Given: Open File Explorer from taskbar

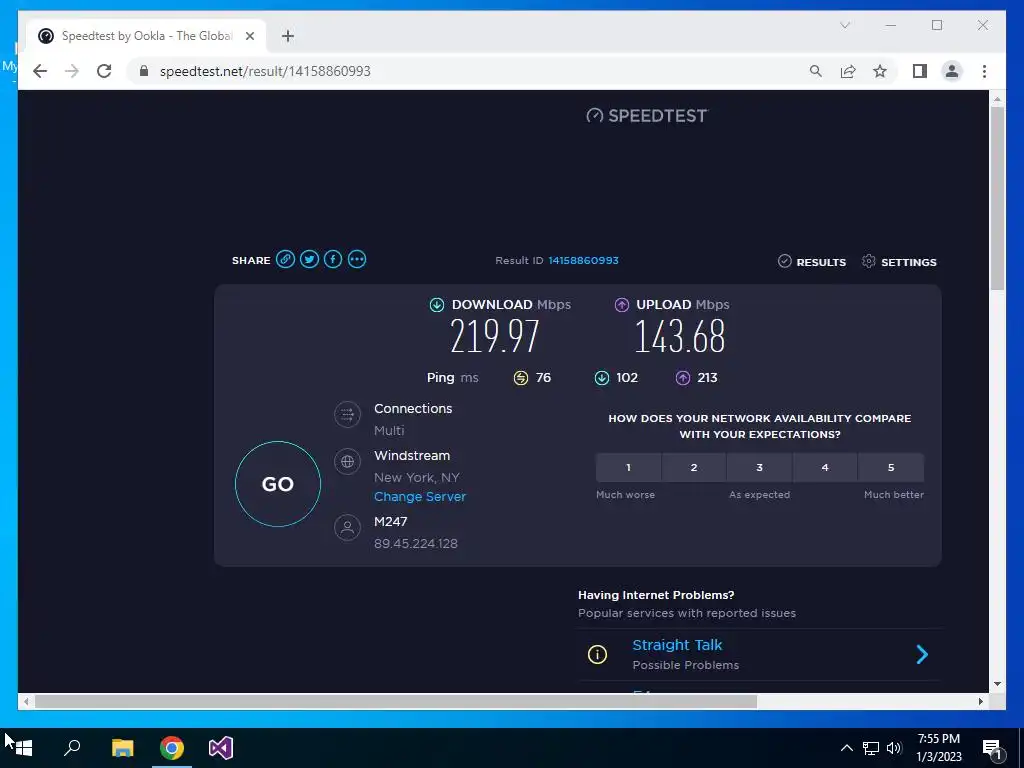Looking at the screenshot, I should [x=122, y=748].
